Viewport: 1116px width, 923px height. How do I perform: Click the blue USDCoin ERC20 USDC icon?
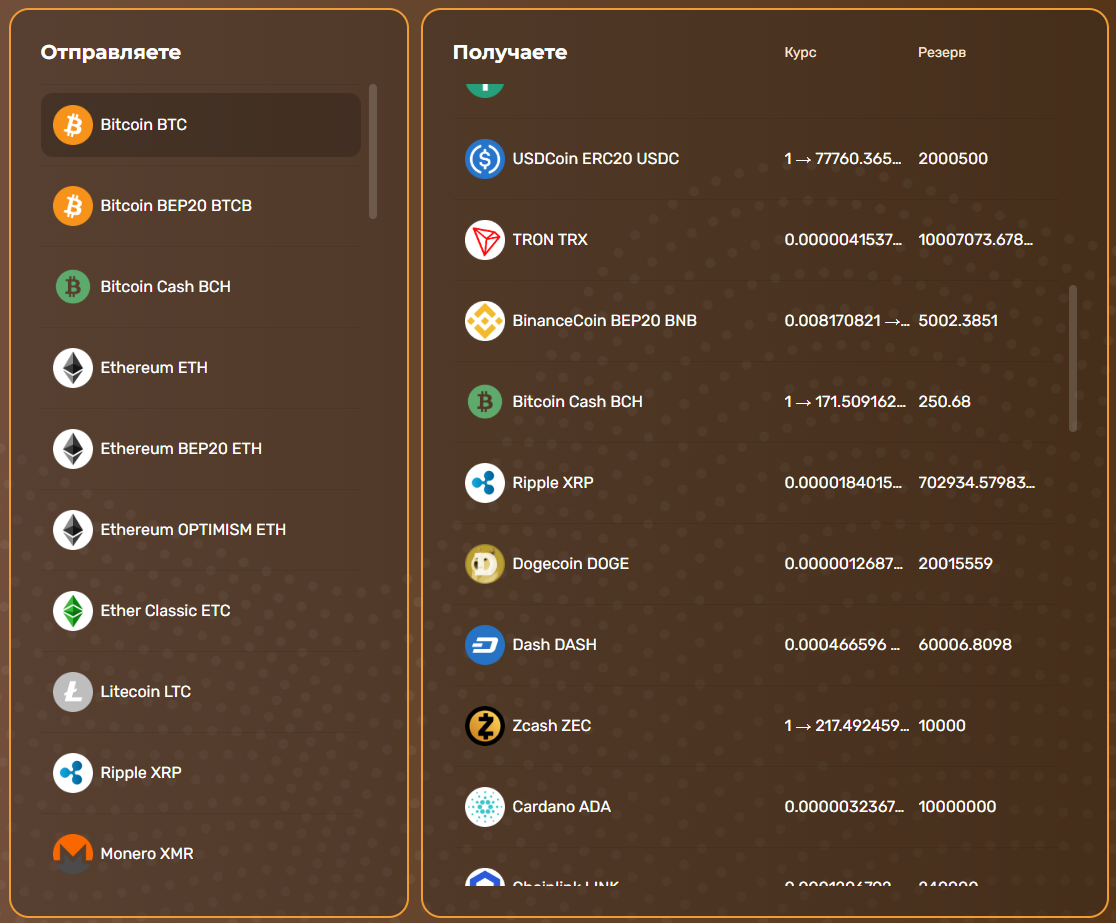485,159
